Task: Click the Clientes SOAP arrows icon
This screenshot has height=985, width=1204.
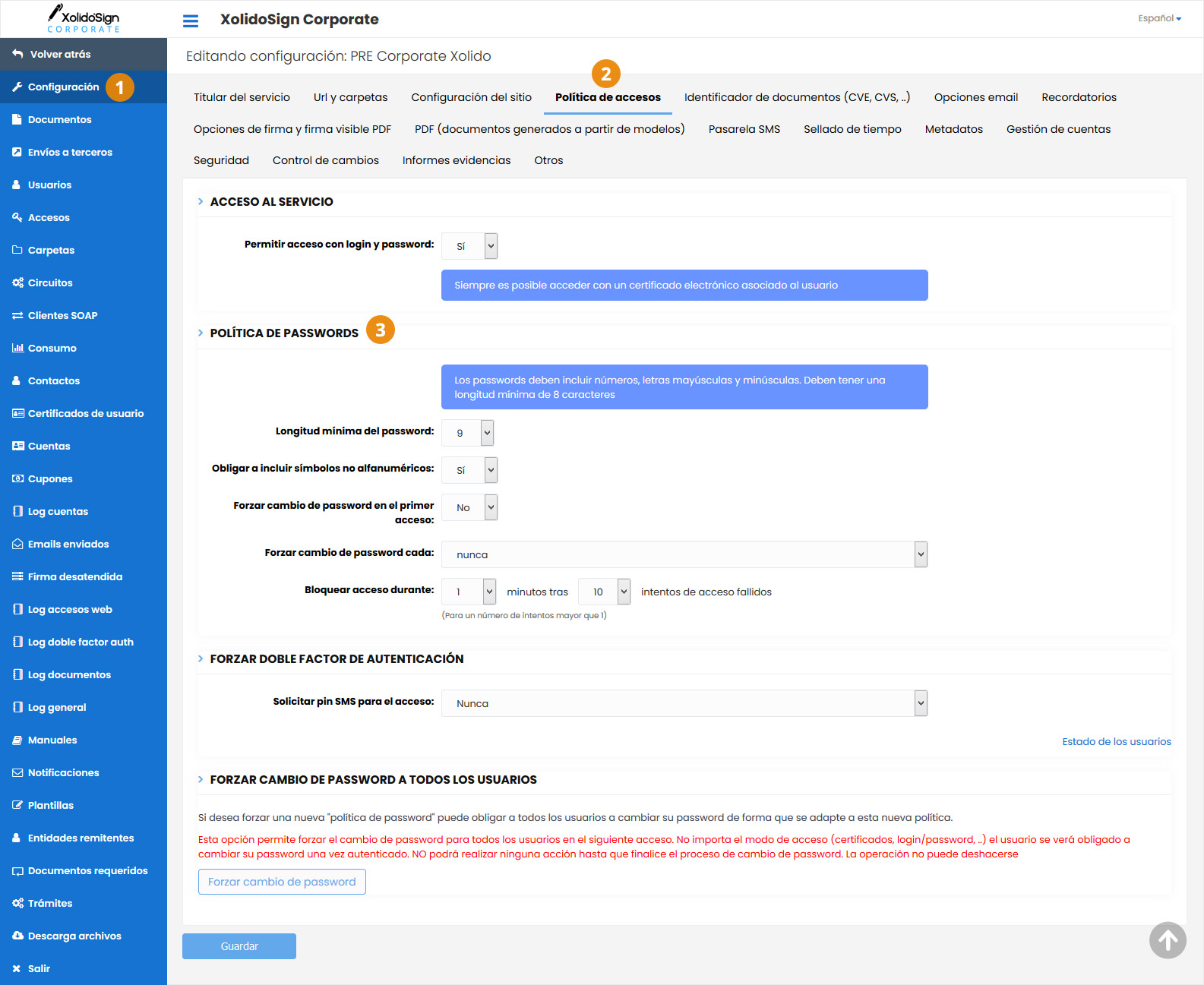Action: pyautogui.click(x=17, y=315)
